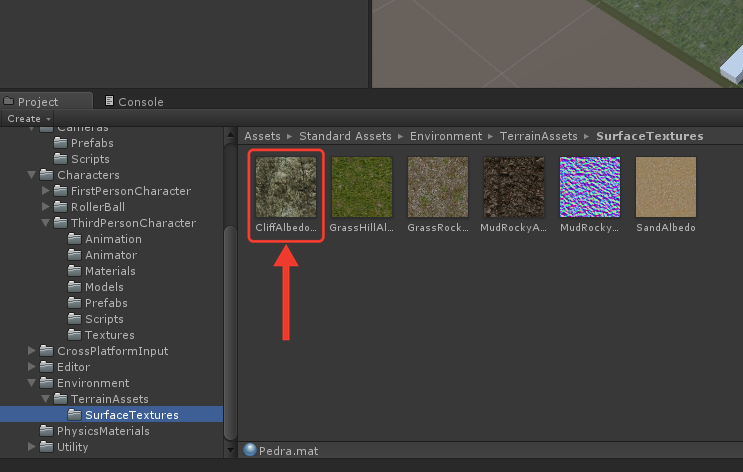The height and width of the screenshot is (472, 743).
Task: Select the purple MudRocky normal map thumbnail
Action: [590, 187]
